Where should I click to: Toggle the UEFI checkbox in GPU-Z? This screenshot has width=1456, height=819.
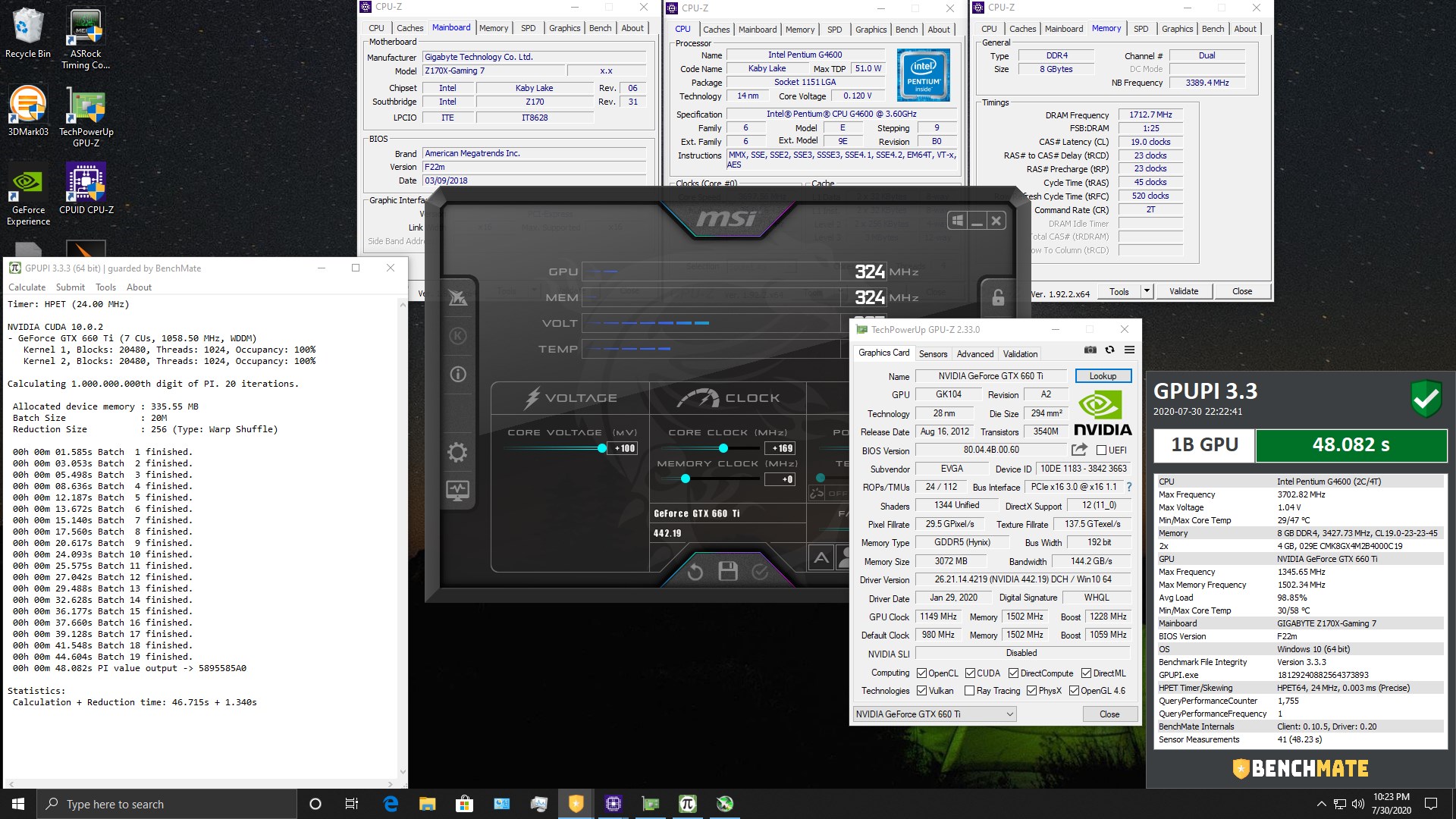click(1101, 450)
